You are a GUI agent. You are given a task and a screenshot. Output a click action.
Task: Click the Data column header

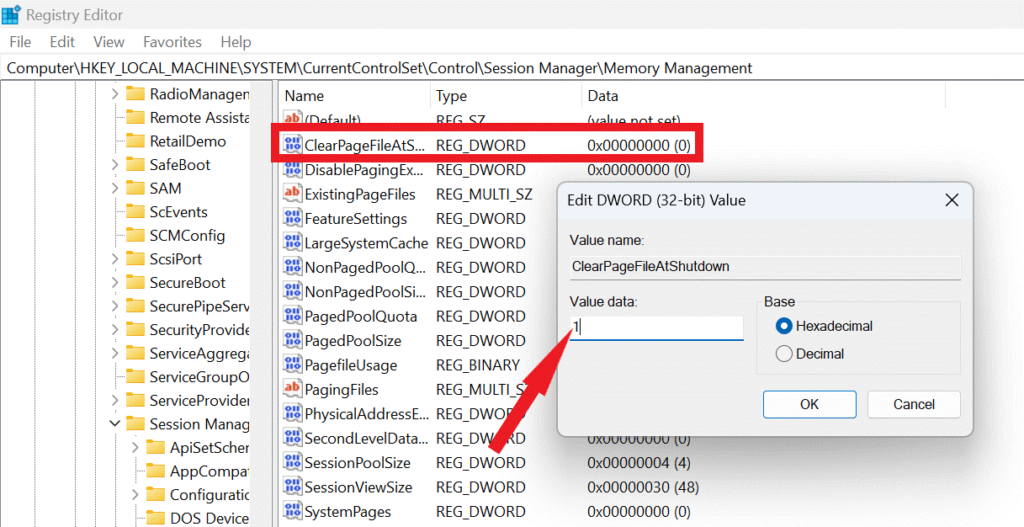603,96
